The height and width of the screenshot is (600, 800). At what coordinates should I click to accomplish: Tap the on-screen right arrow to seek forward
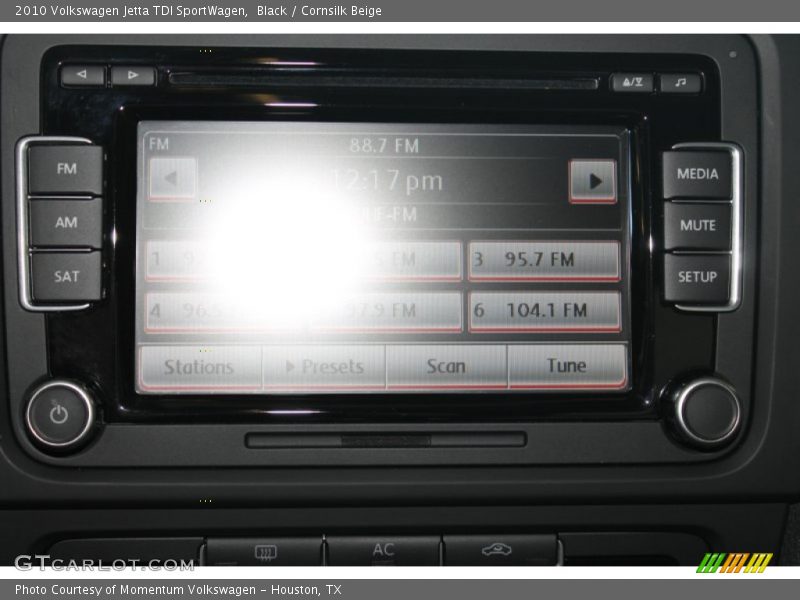point(593,181)
